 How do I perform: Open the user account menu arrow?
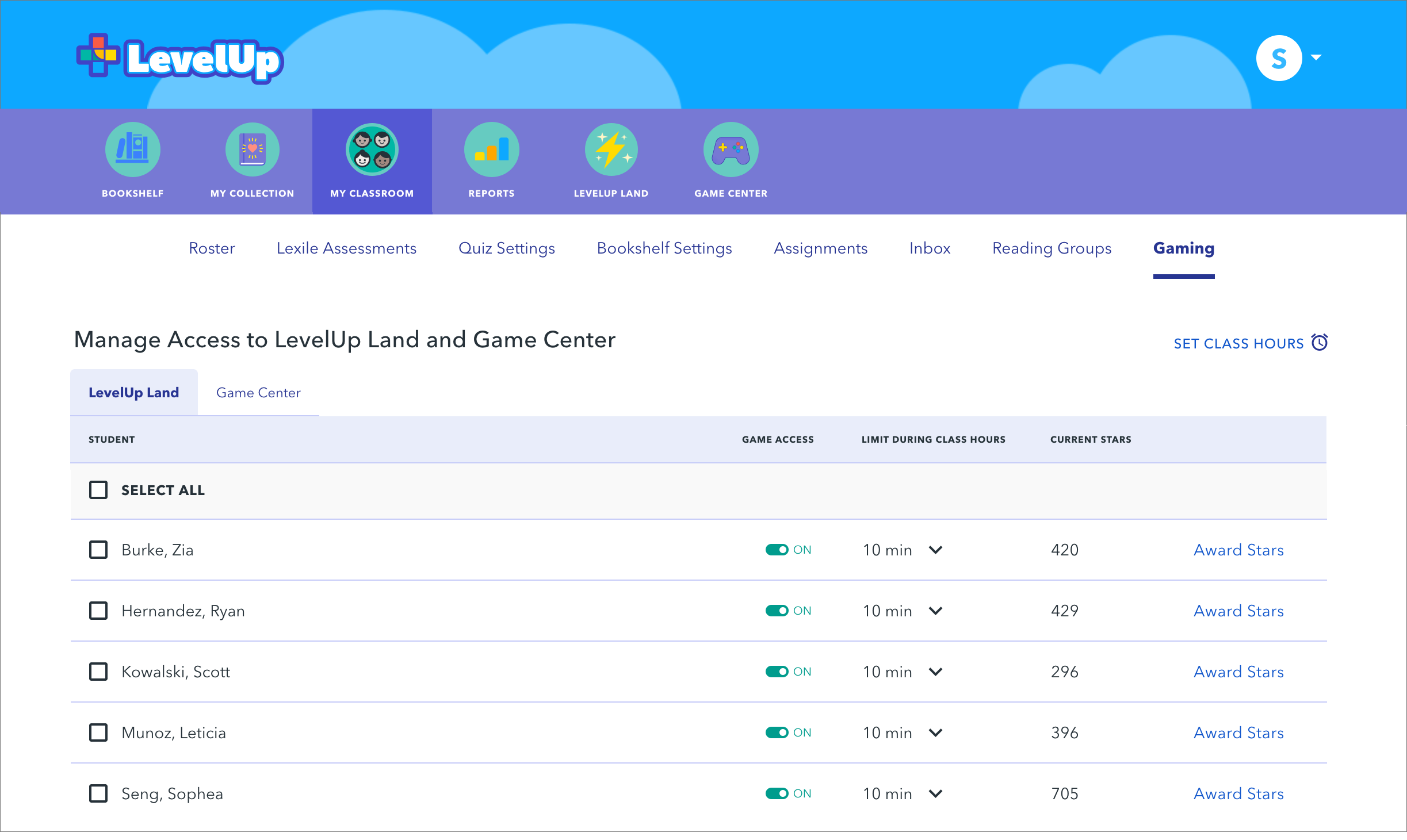1316,57
